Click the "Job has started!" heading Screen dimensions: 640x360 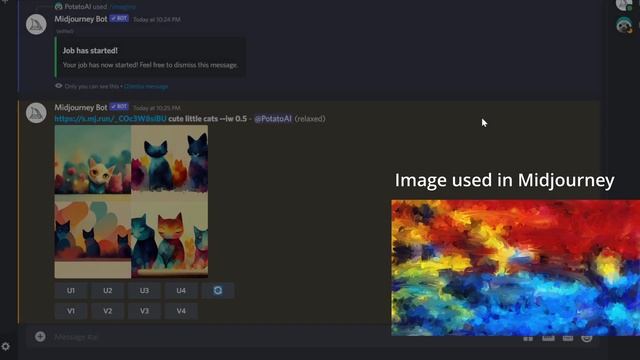coord(90,51)
